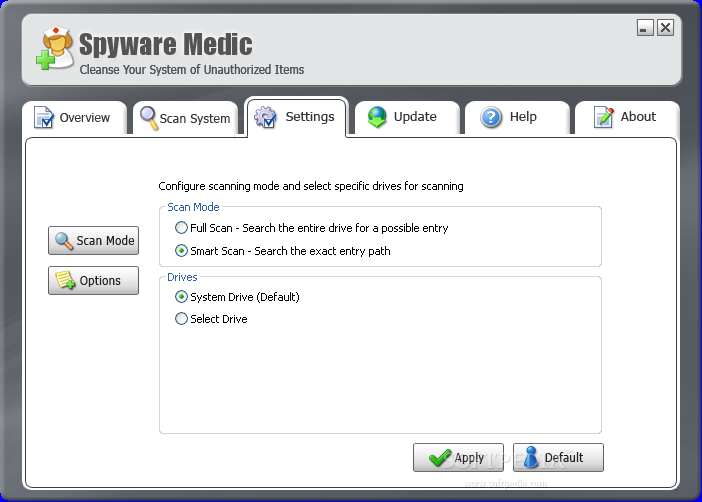Click the Scan System magnifier icon
The image size is (702, 502).
tap(149, 118)
